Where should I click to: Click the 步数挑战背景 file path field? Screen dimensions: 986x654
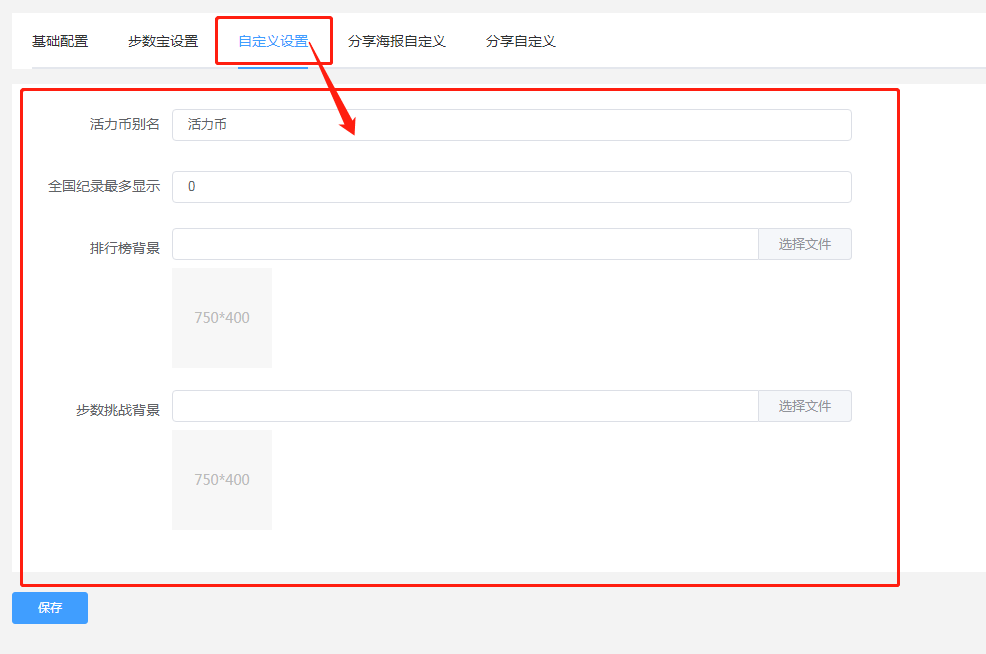pos(465,406)
